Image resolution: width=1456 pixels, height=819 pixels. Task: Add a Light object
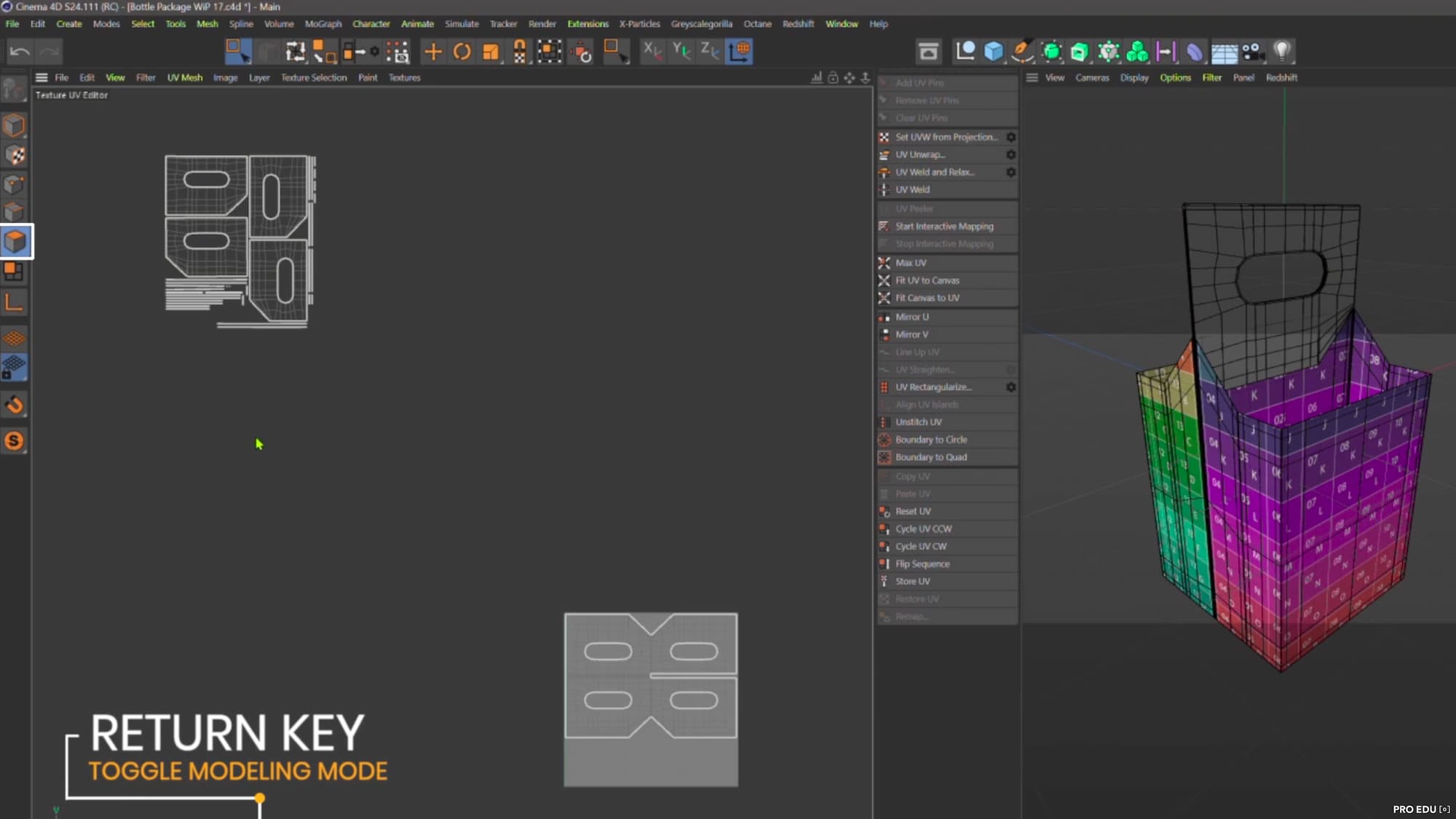(1281, 52)
